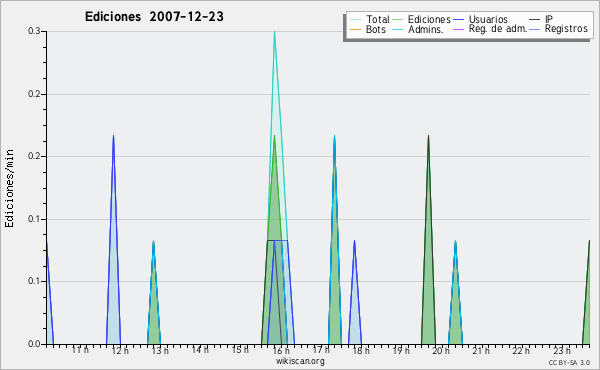This screenshot has height=370, width=600.
Task: Click the Ediciones/min axis title
Action: click(x=9, y=188)
